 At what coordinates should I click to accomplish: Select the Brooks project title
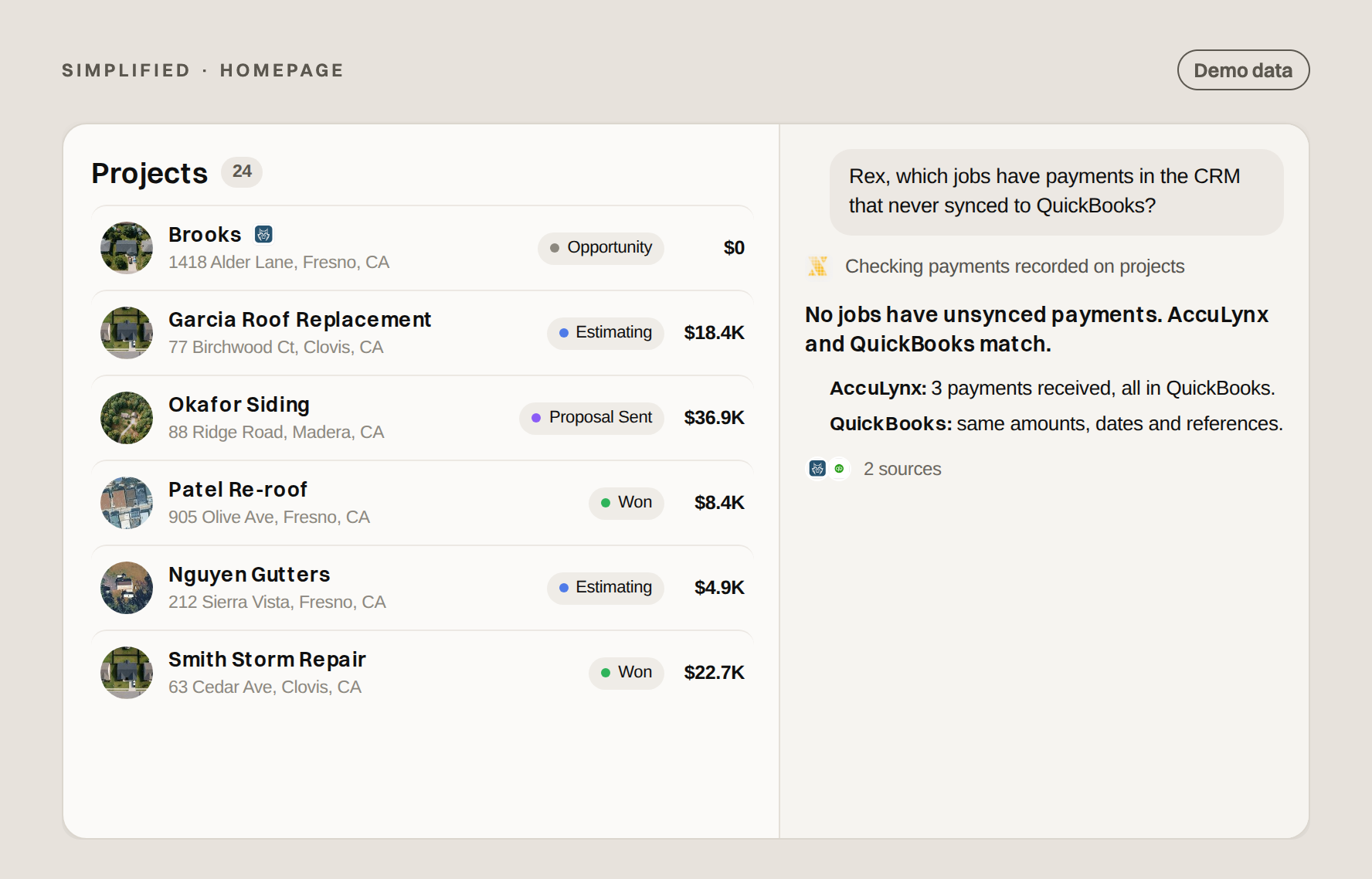click(205, 234)
